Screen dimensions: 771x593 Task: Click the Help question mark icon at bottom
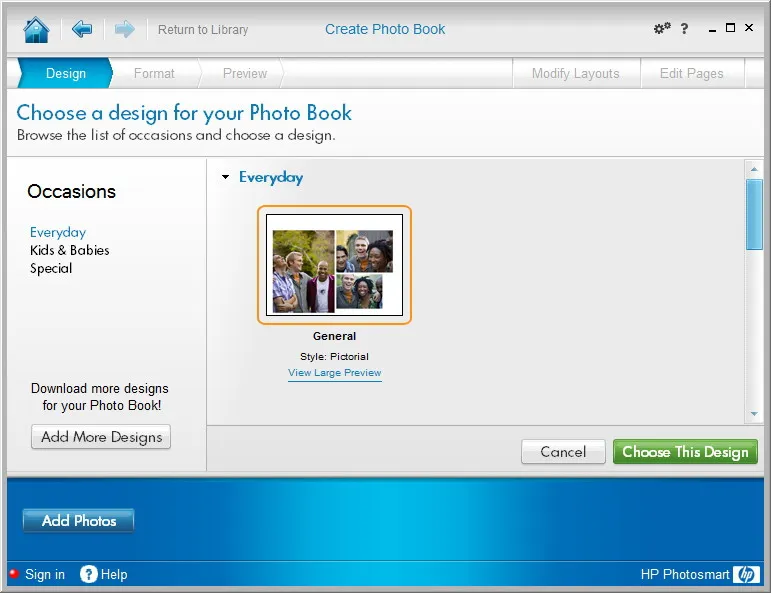[x=89, y=574]
